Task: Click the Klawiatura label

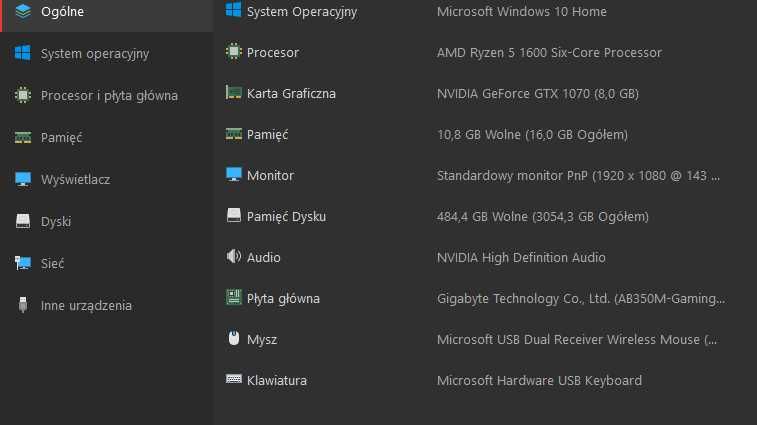Action: click(277, 381)
